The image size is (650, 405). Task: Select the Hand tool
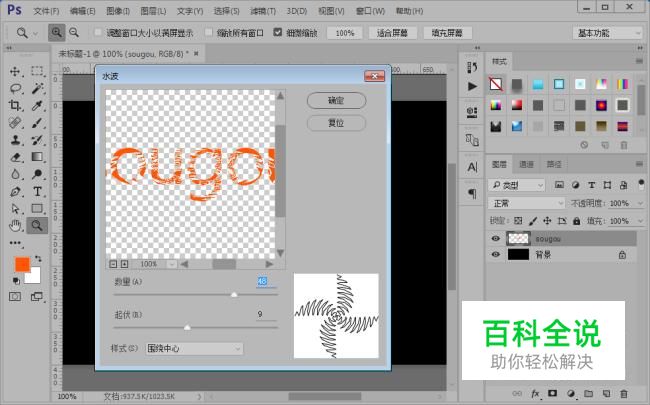click(15, 226)
